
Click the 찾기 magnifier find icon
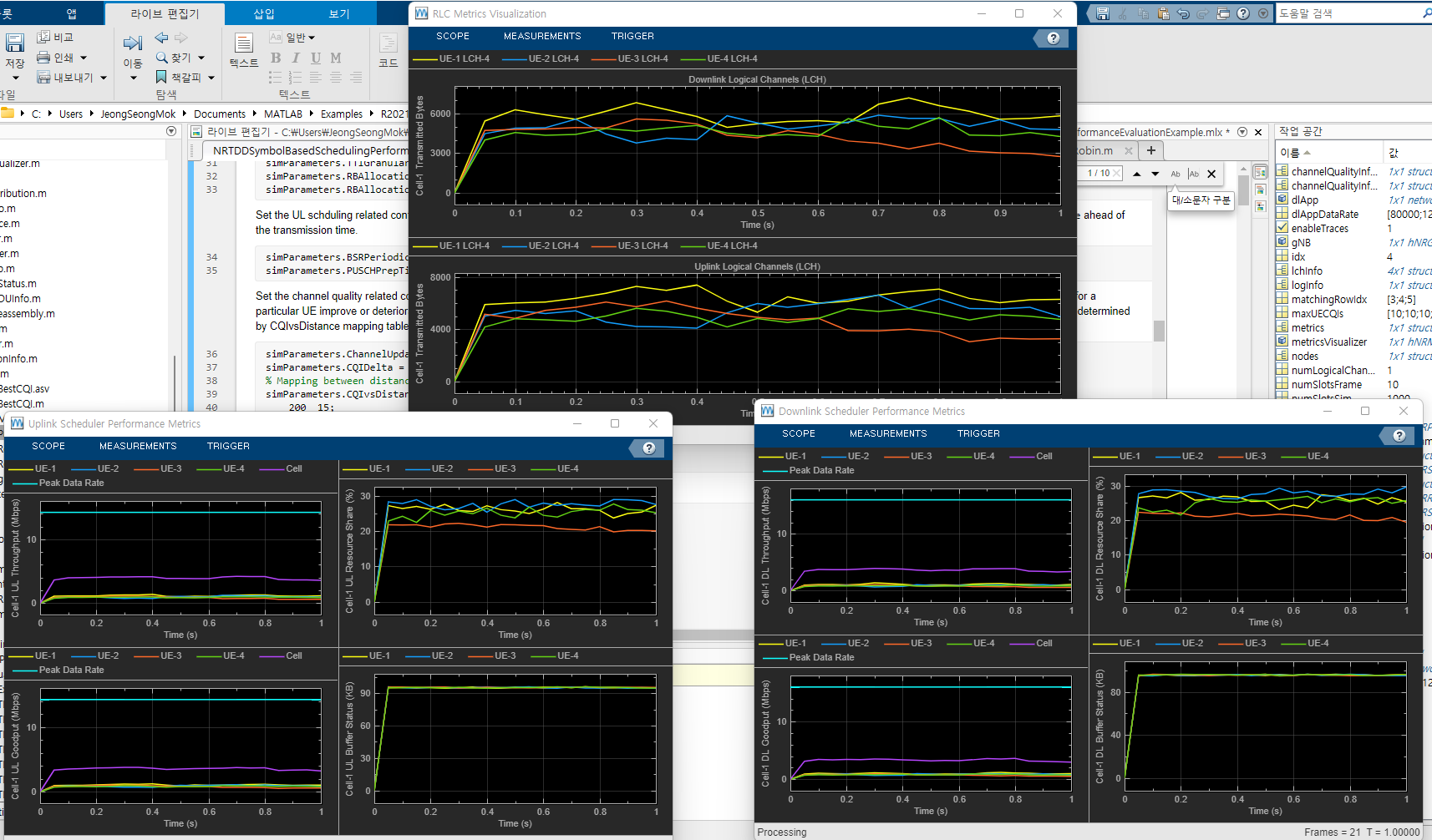tap(162, 58)
